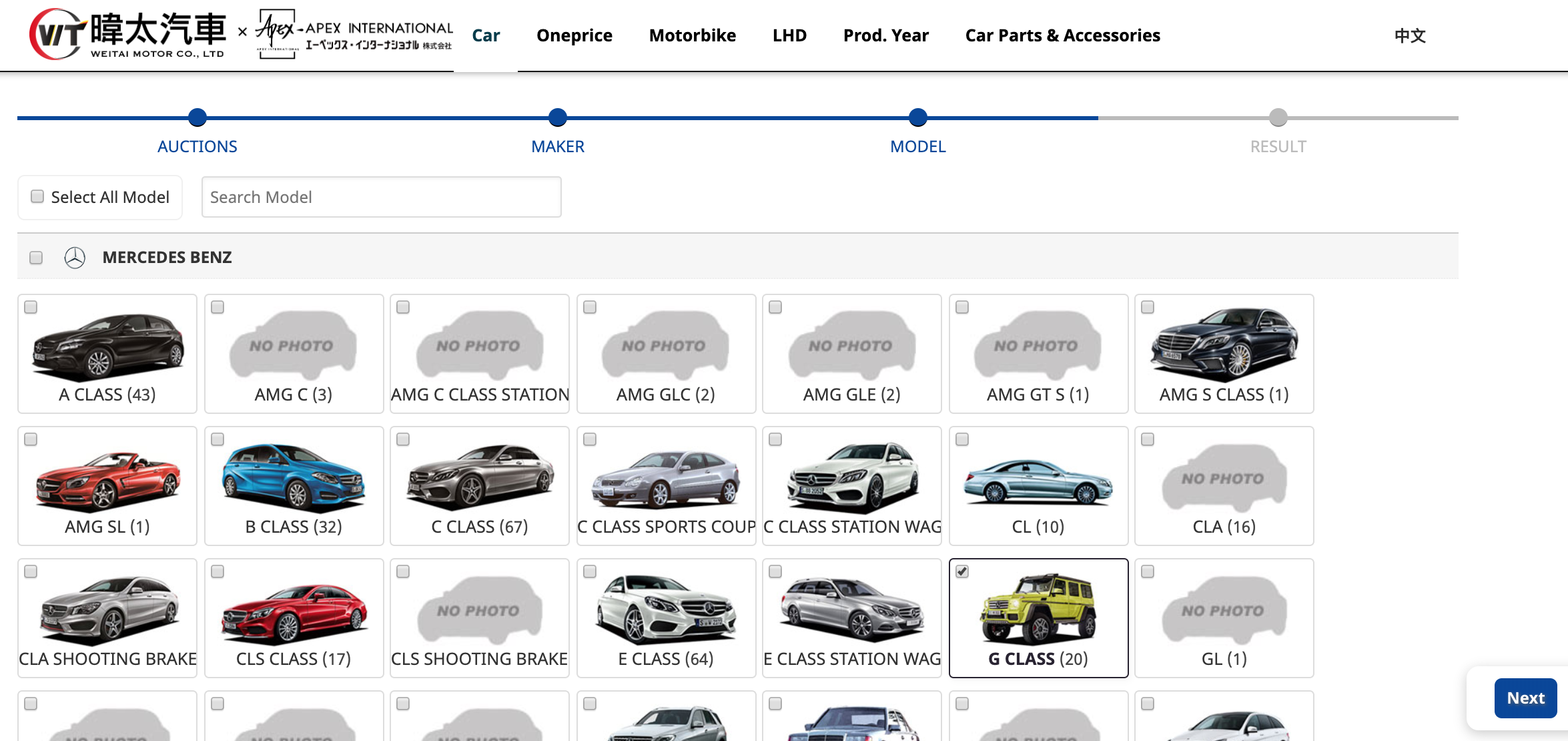Switch to the LHD tab
Viewport: 1568px width, 741px height.
tap(790, 35)
